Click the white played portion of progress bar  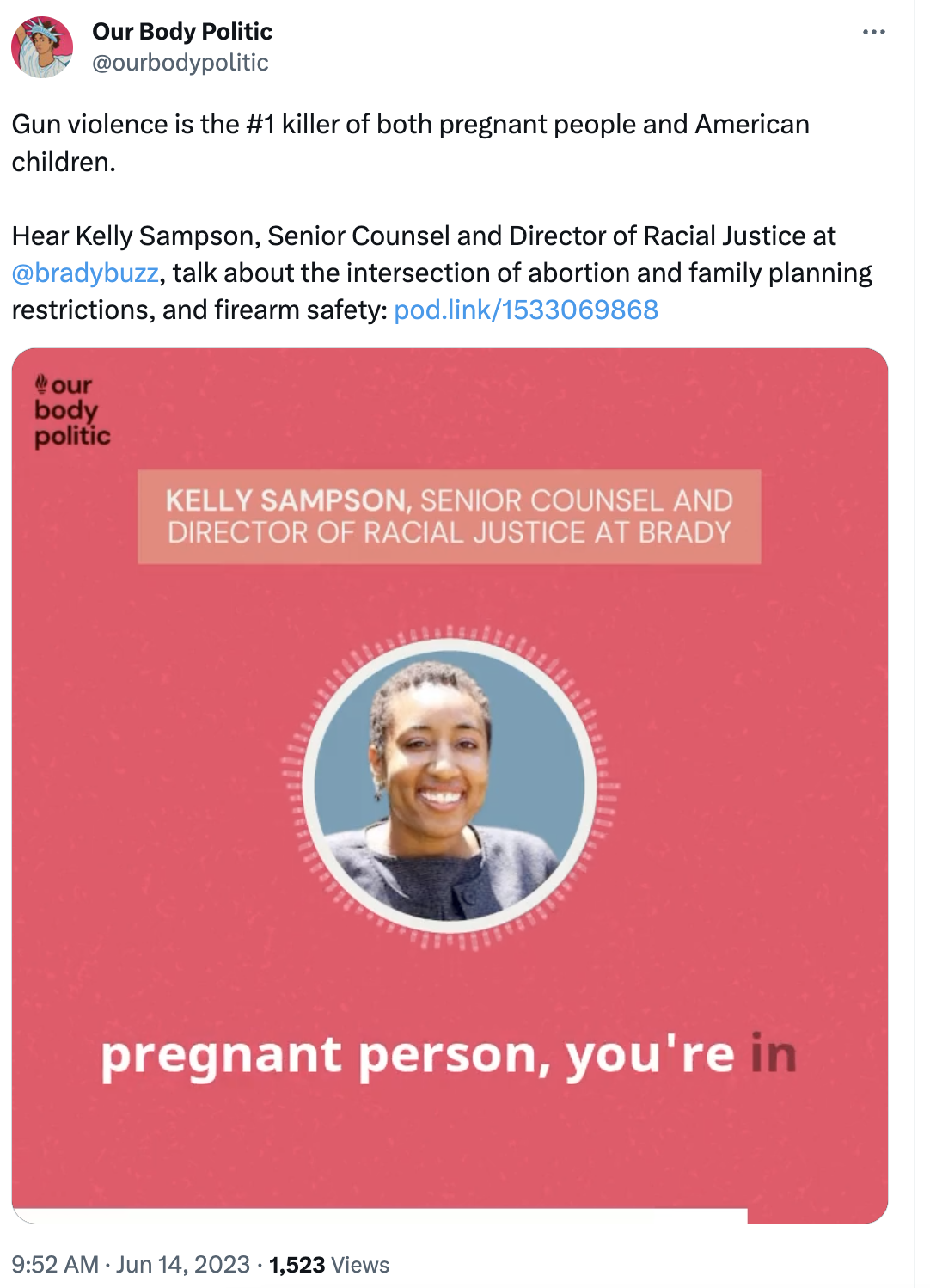(x=378, y=1217)
